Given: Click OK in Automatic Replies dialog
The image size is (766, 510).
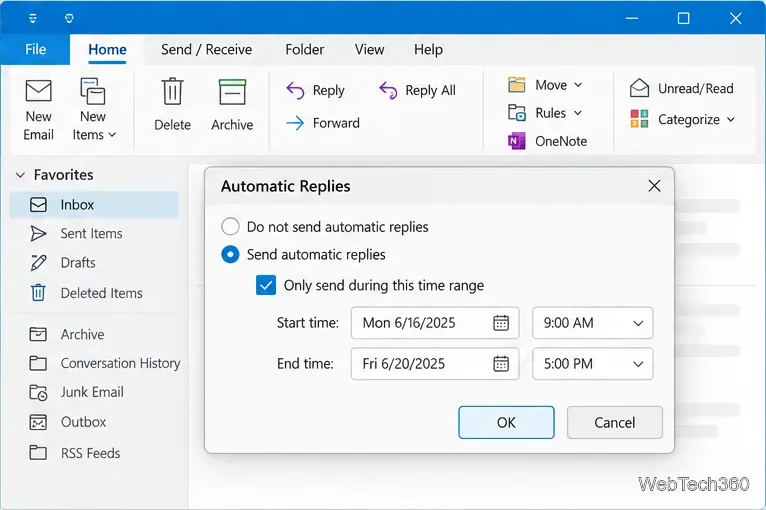Looking at the screenshot, I should pyautogui.click(x=506, y=423).
